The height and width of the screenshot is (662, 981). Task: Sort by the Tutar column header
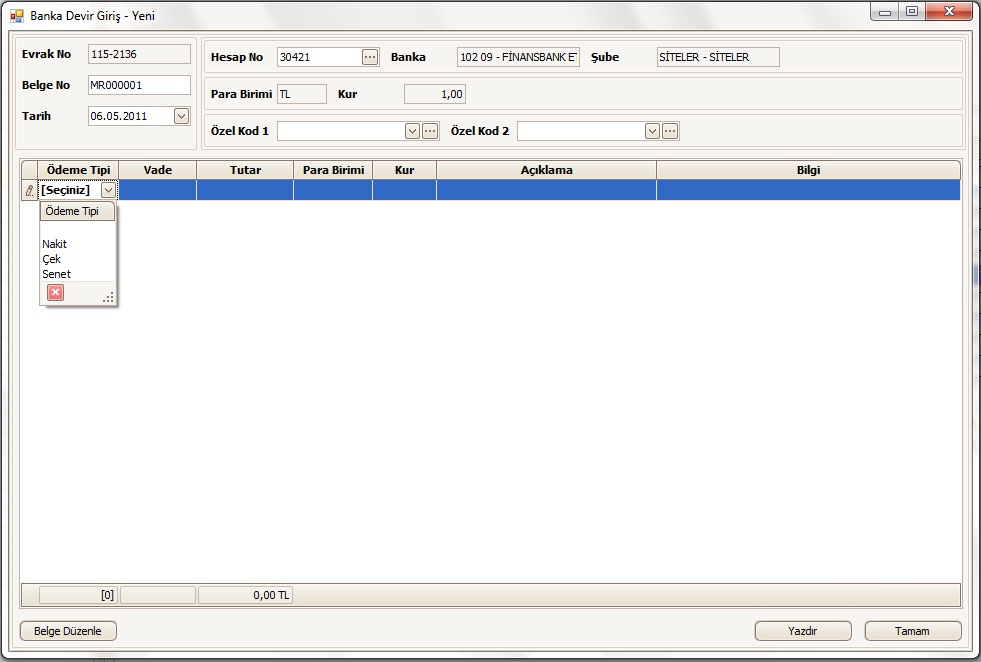[x=245, y=170]
